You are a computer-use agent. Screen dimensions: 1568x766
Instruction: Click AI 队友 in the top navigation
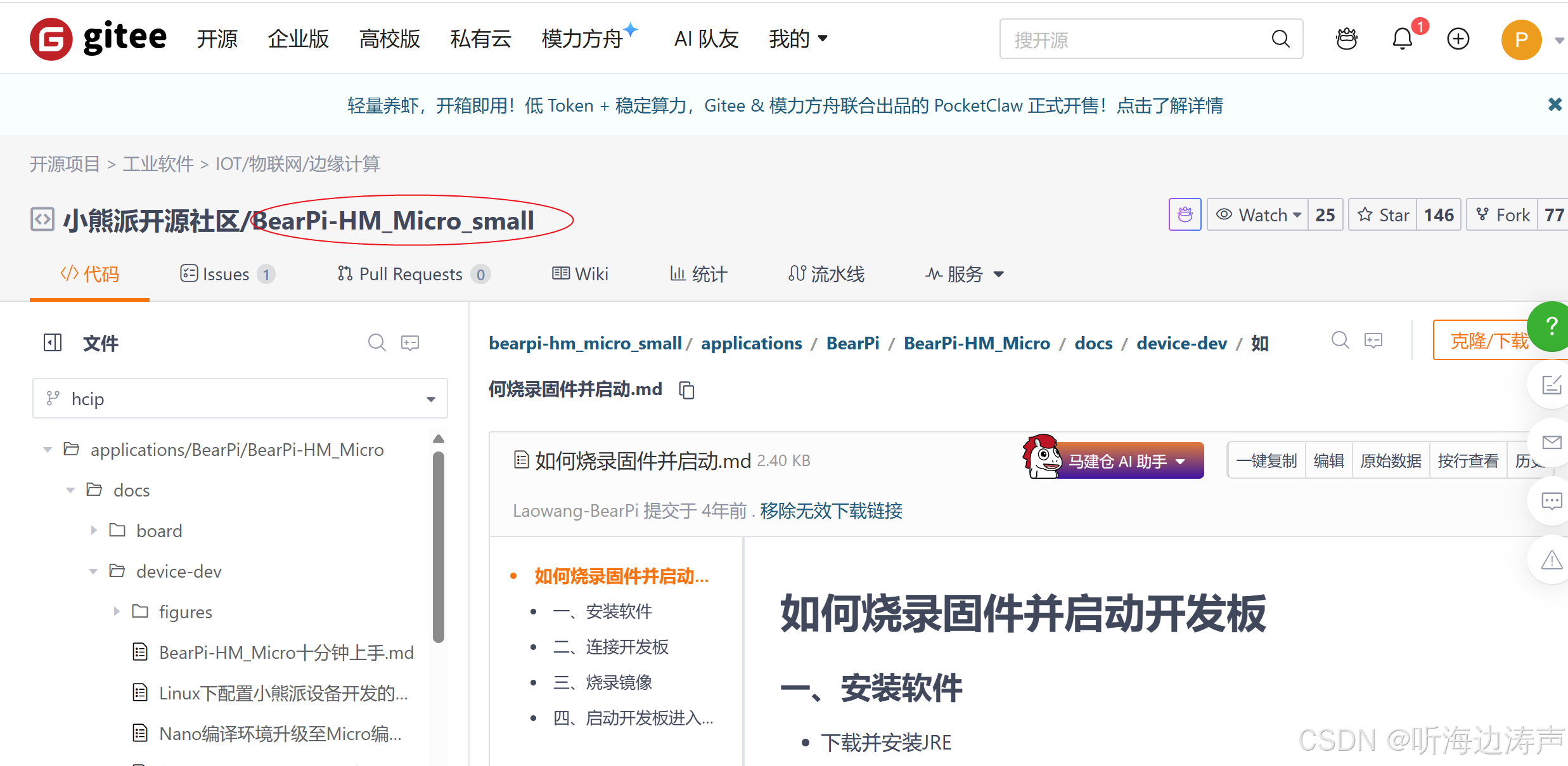coord(706,39)
